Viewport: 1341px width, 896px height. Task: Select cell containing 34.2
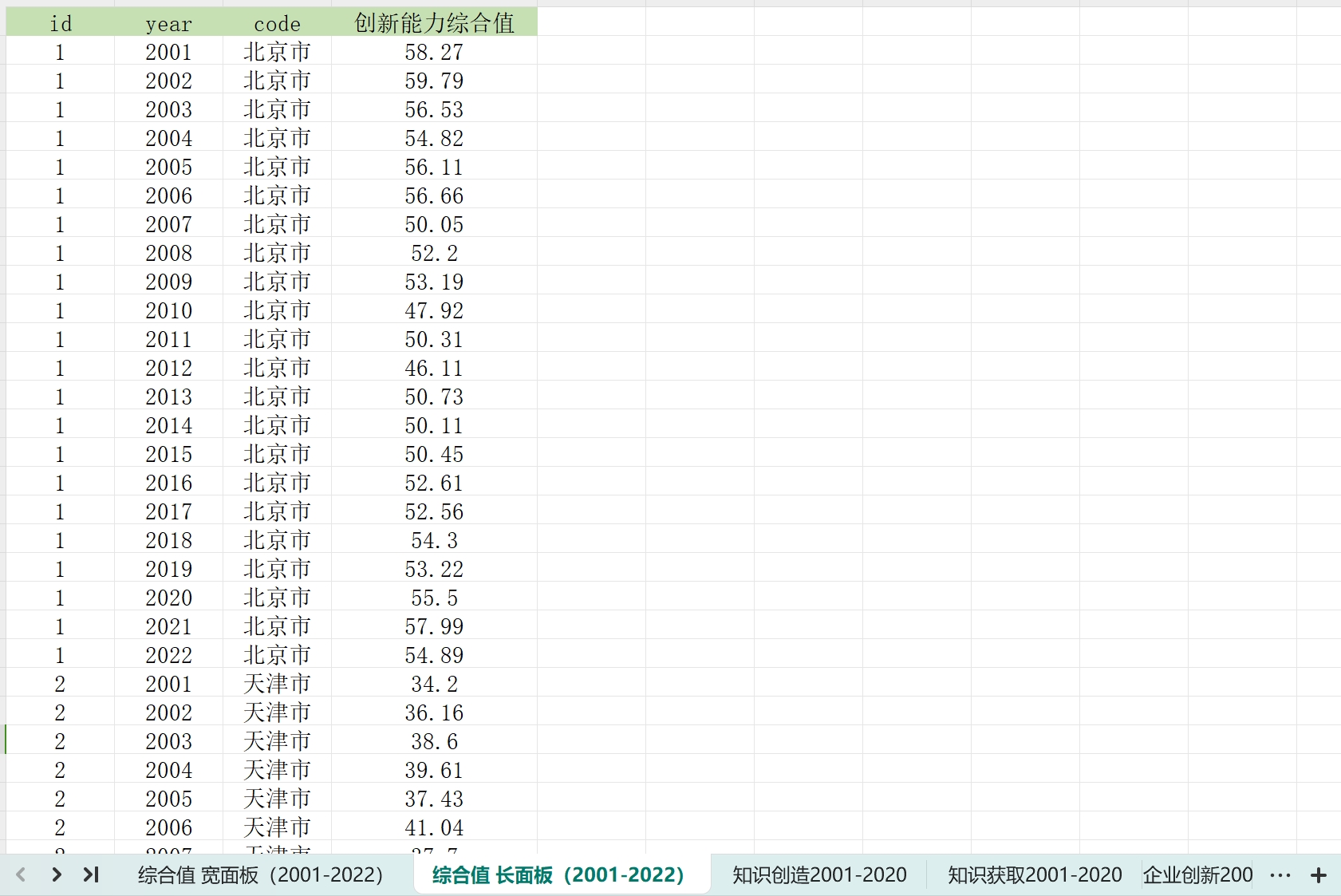coord(435,684)
